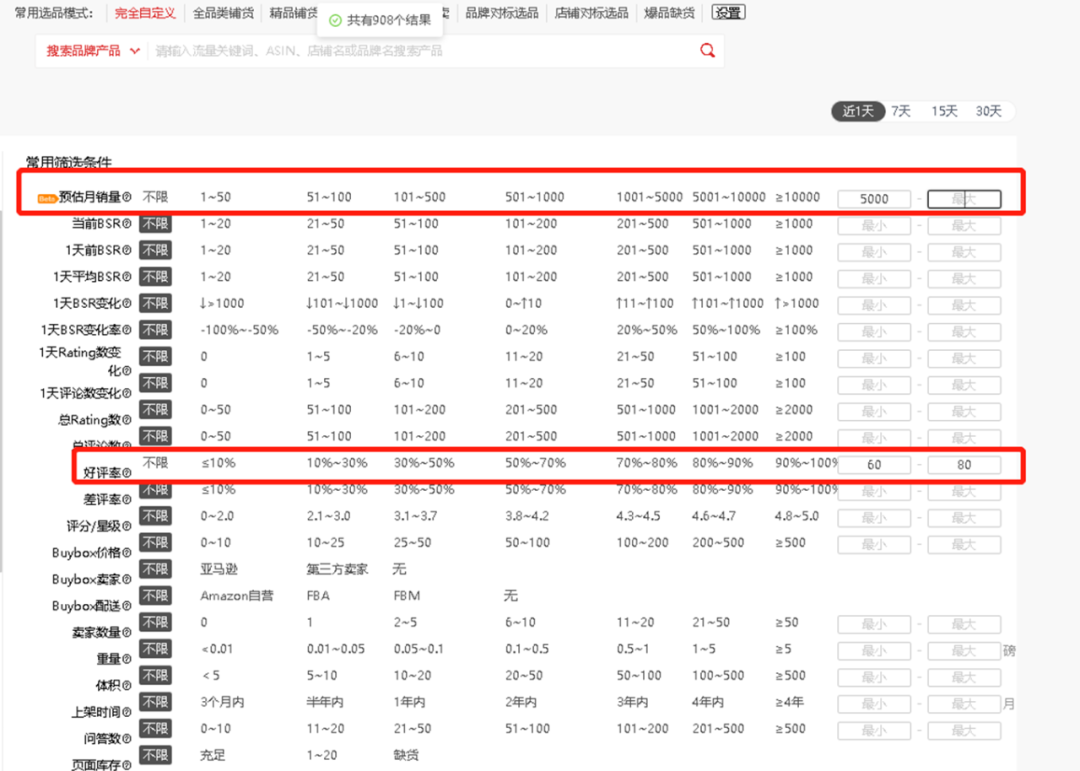The height and width of the screenshot is (771, 1080).
Task: Click the 5000 sales input field
Action: [x=873, y=198]
